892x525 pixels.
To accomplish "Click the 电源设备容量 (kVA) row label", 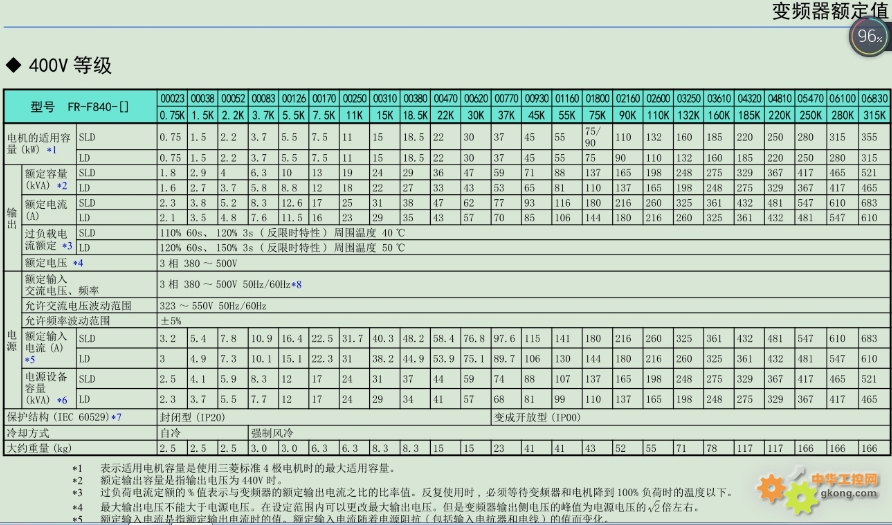I will pyautogui.click(x=46, y=388).
